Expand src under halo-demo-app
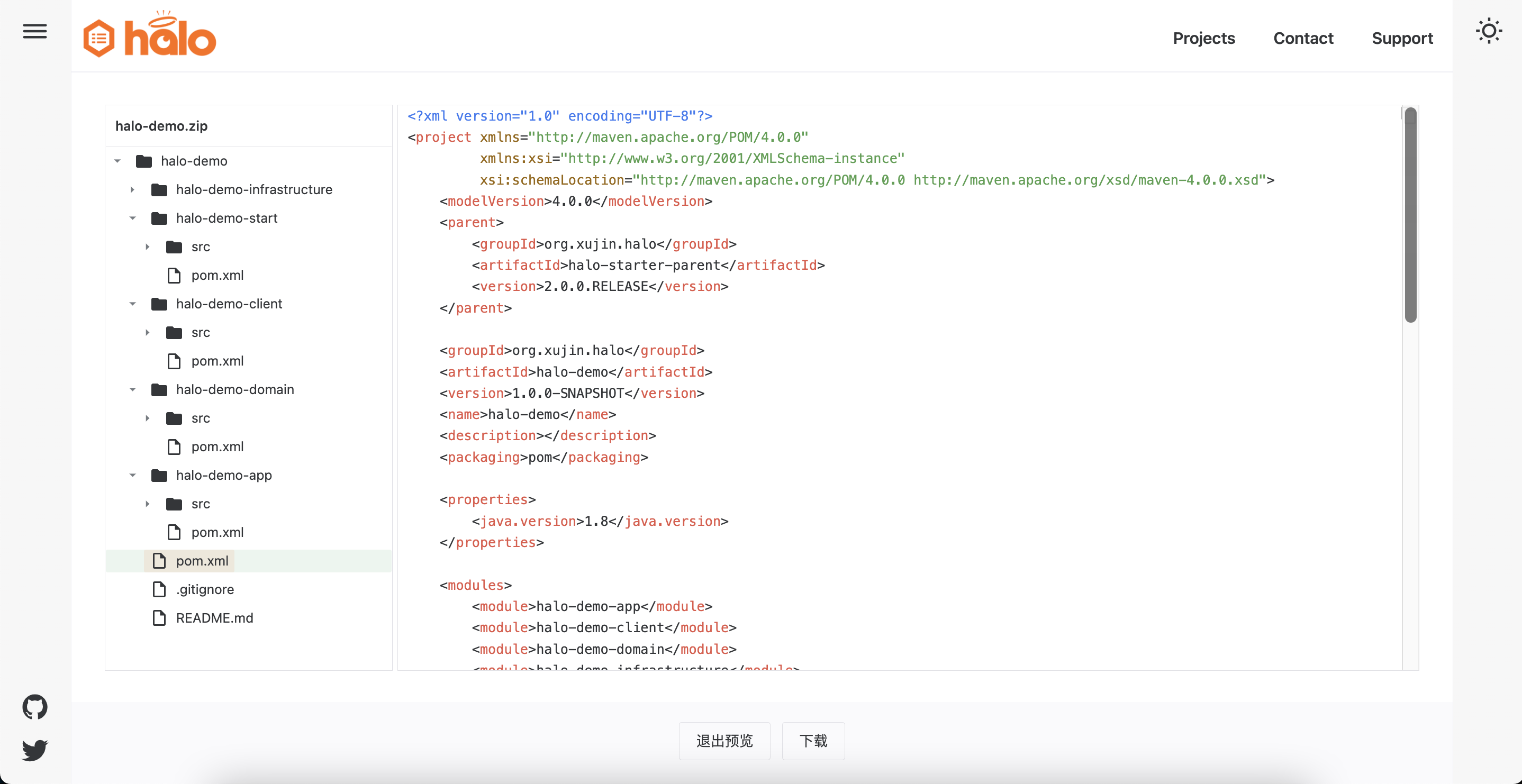This screenshot has width=1522, height=784. click(148, 504)
